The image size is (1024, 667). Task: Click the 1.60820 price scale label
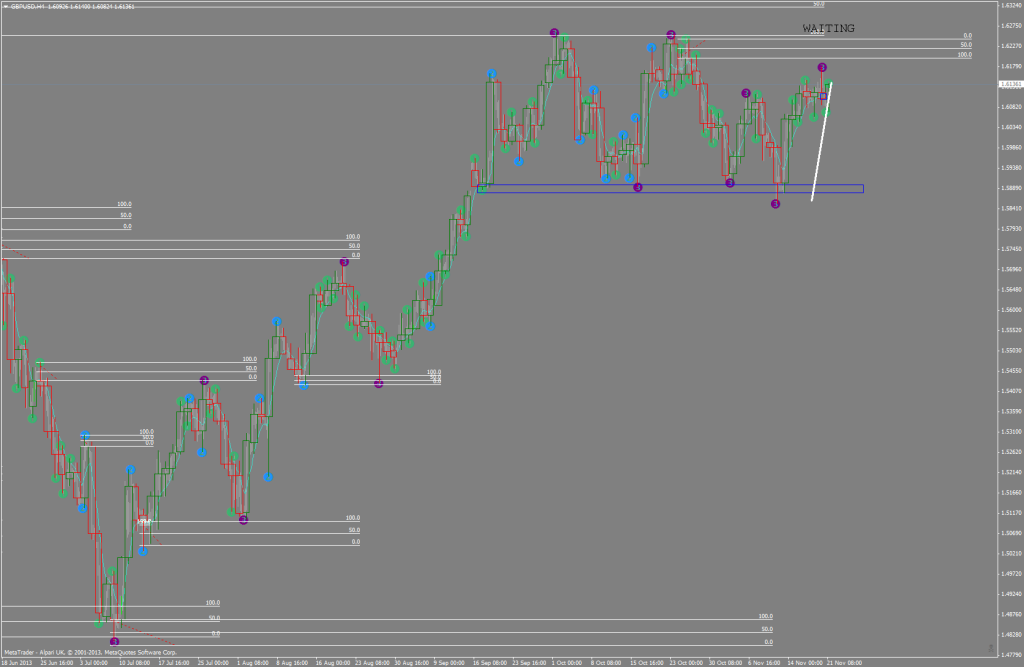pyautogui.click(x=1010, y=107)
